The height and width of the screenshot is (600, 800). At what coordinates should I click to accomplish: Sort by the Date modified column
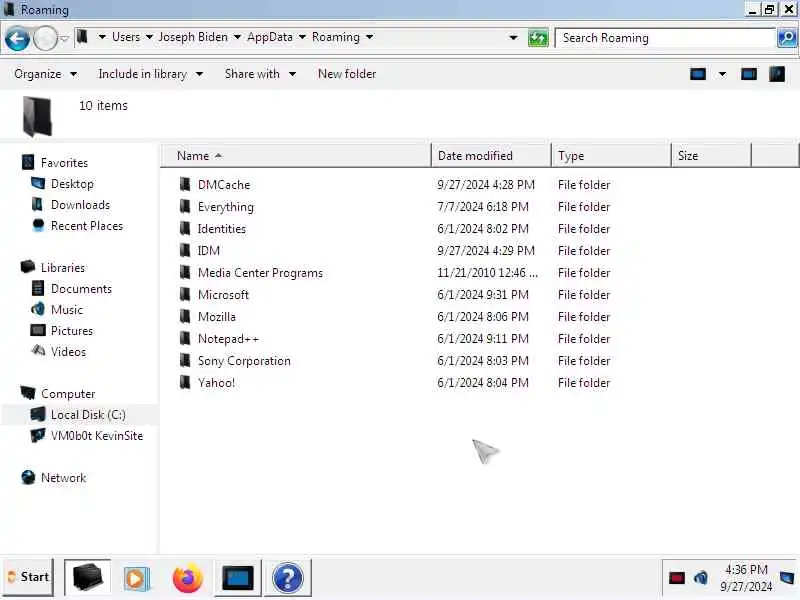(491, 156)
